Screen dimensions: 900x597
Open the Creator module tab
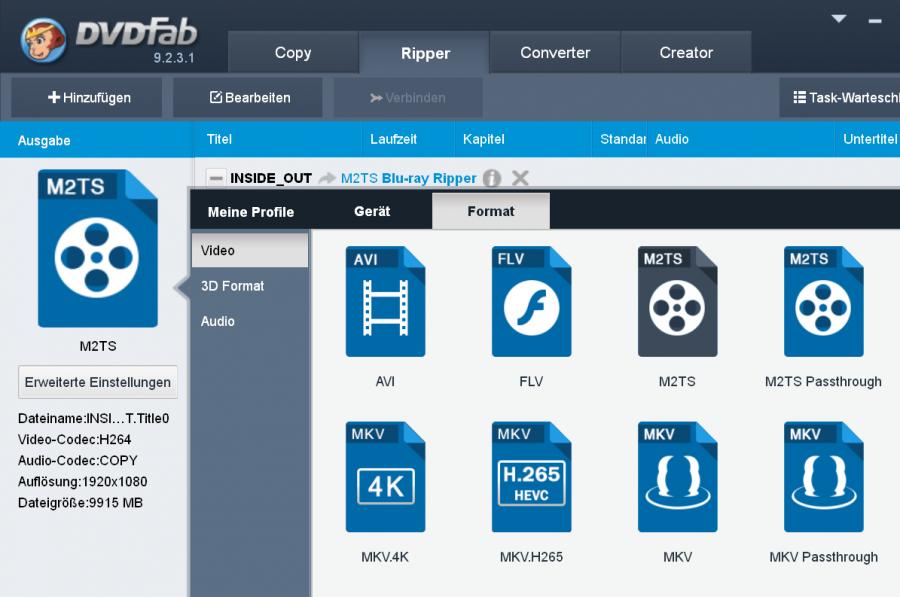pyautogui.click(x=686, y=52)
